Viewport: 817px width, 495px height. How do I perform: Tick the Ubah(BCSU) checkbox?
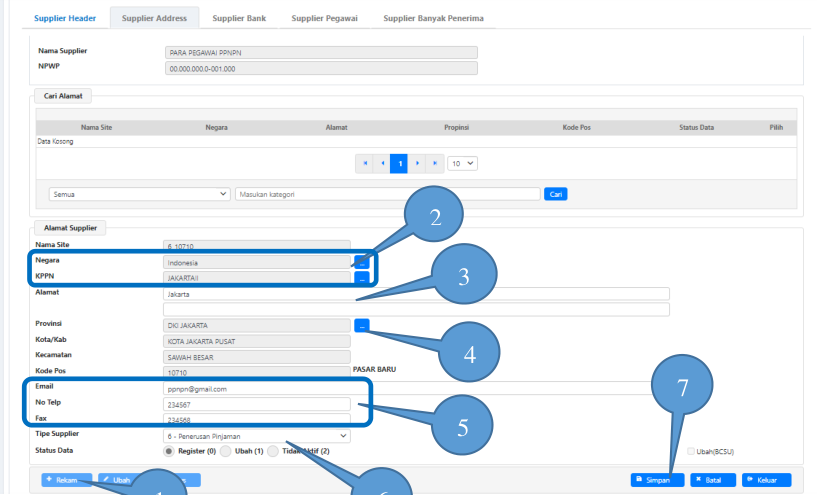pos(690,452)
